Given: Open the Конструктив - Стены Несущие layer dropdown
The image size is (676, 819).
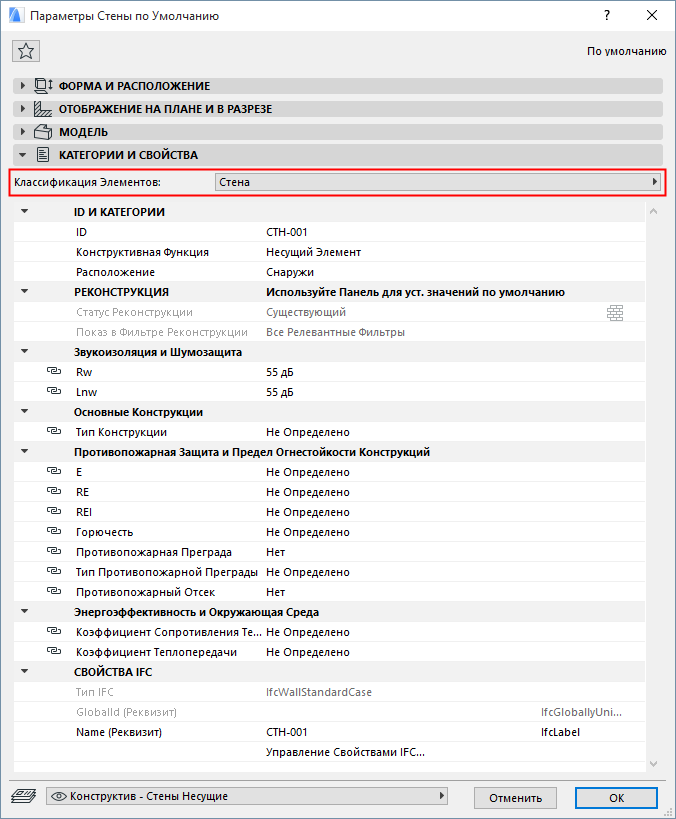Looking at the screenshot, I should coord(246,796).
